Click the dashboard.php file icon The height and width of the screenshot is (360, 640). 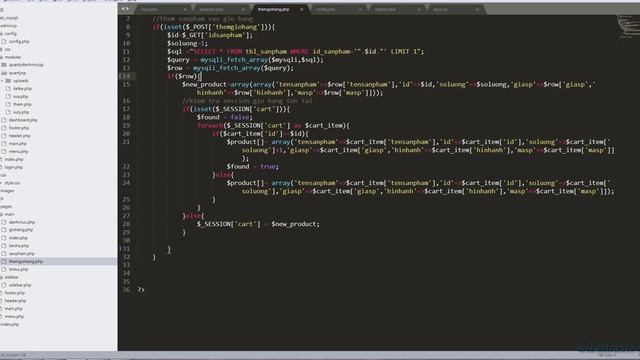pos(4,120)
